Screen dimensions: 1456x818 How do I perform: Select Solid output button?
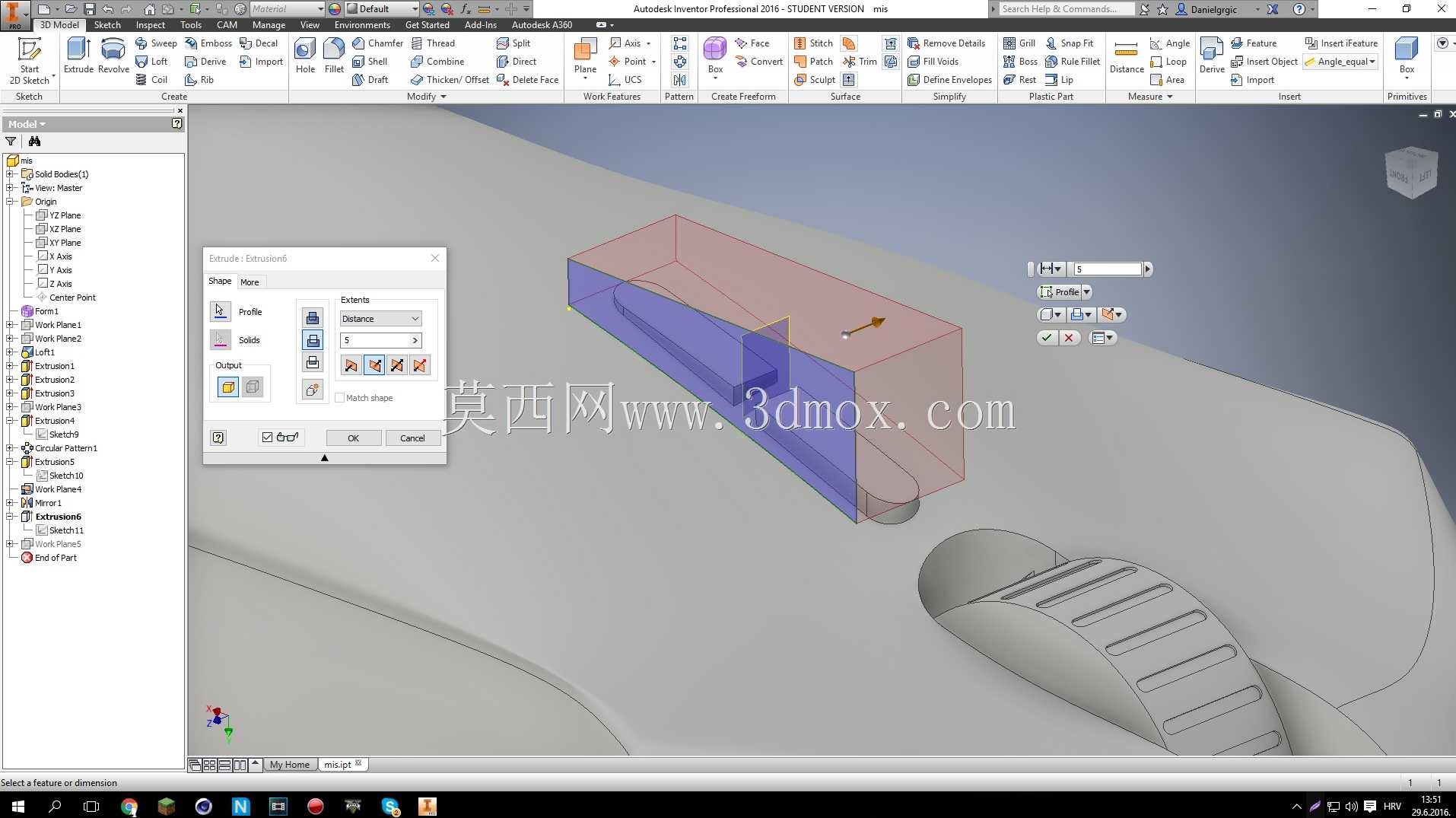point(228,387)
